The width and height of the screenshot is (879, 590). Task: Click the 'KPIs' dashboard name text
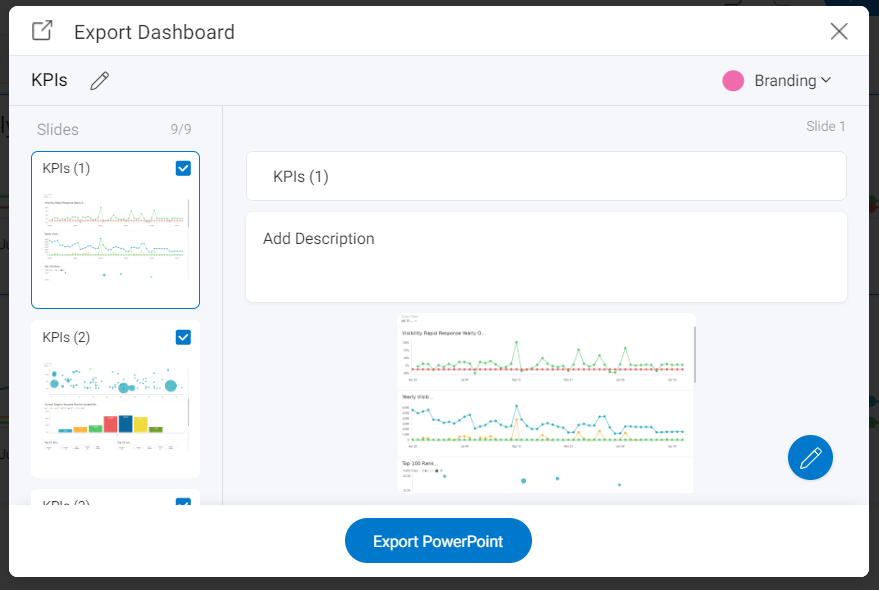(49, 80)
